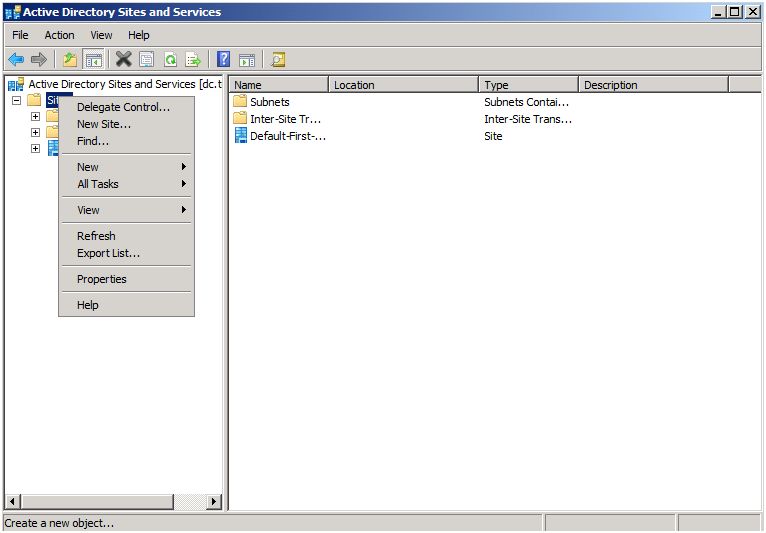The width and height of the screenshot is (766, 533).
Task: Click the tree pane scrollbar right arrow
Action: click(213, 501)
